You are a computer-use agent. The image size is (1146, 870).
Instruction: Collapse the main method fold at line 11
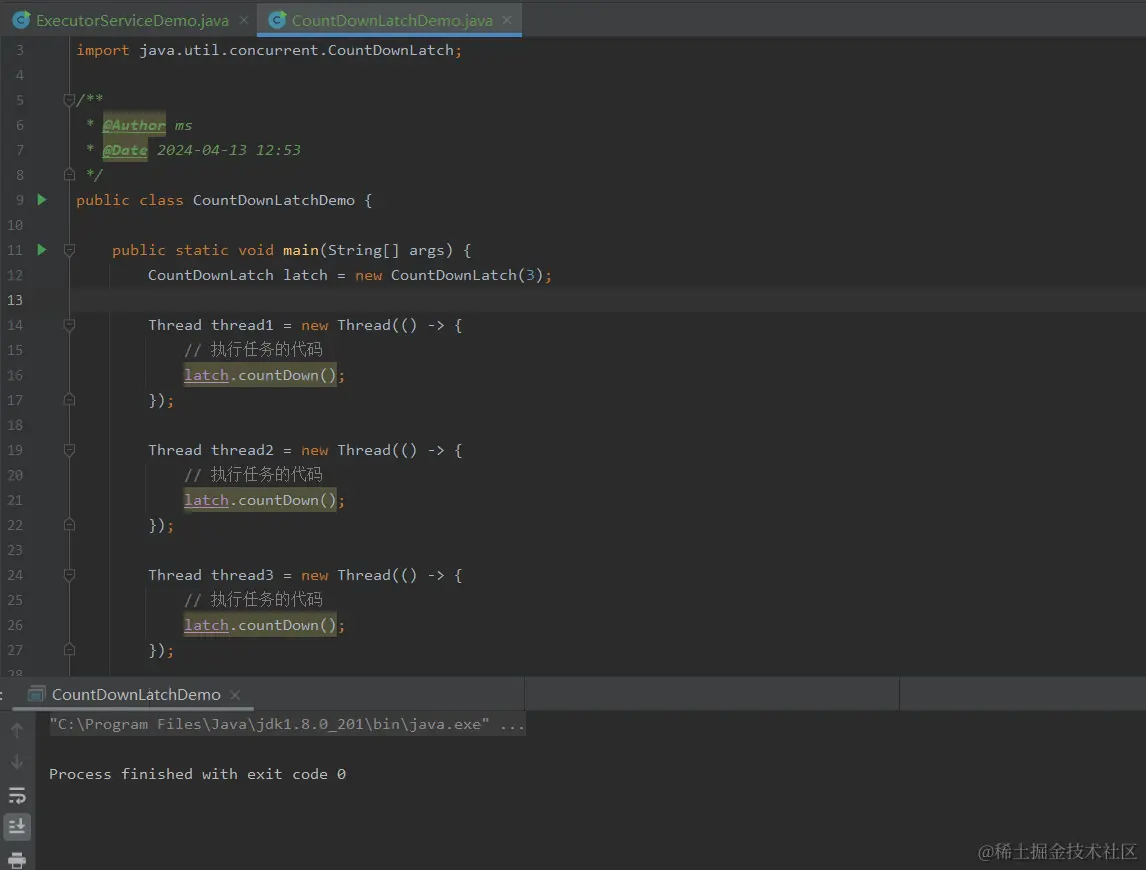(69, 250)
